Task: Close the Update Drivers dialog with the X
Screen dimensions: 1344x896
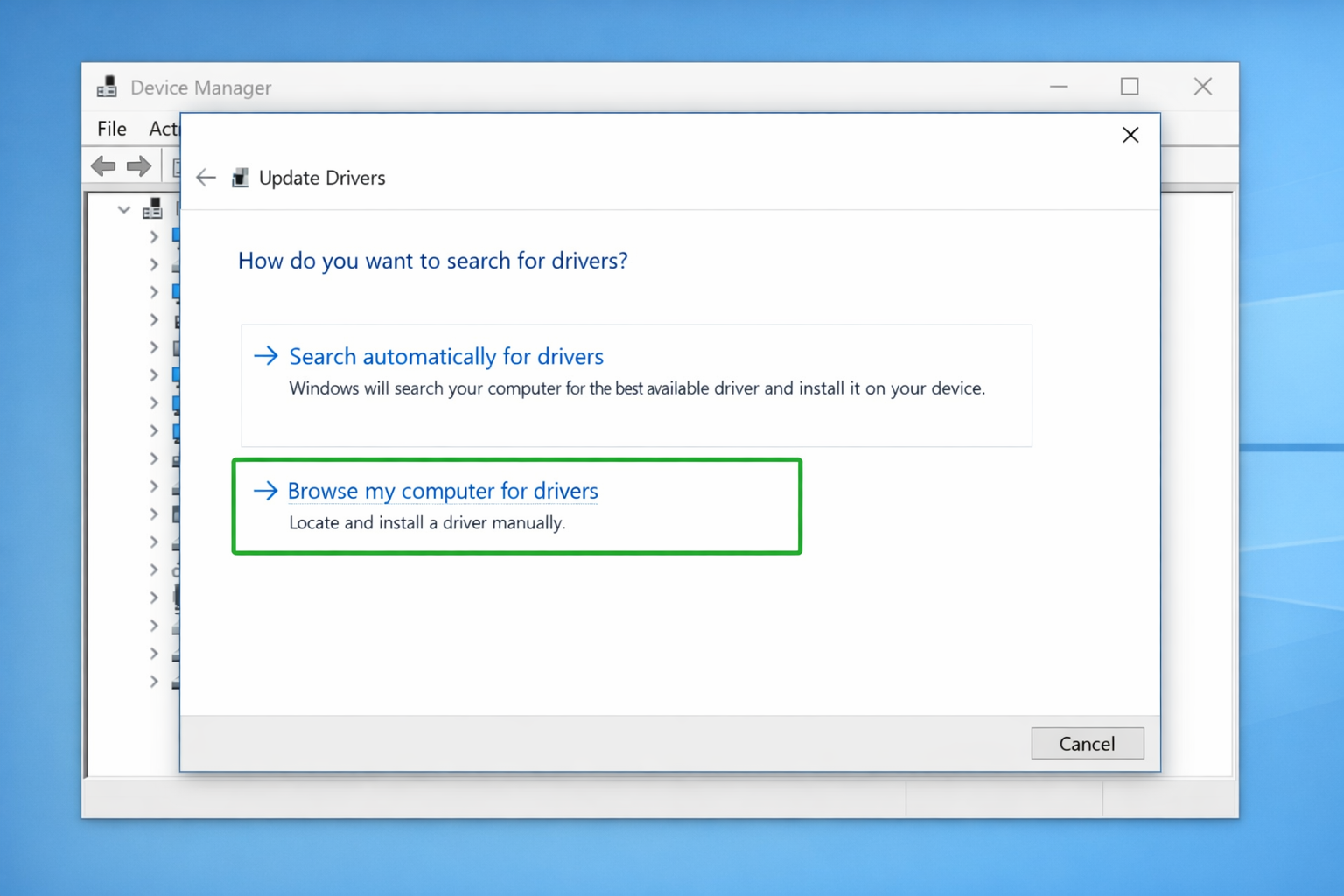Action: pyautogui.click(x=1130, y=135)
